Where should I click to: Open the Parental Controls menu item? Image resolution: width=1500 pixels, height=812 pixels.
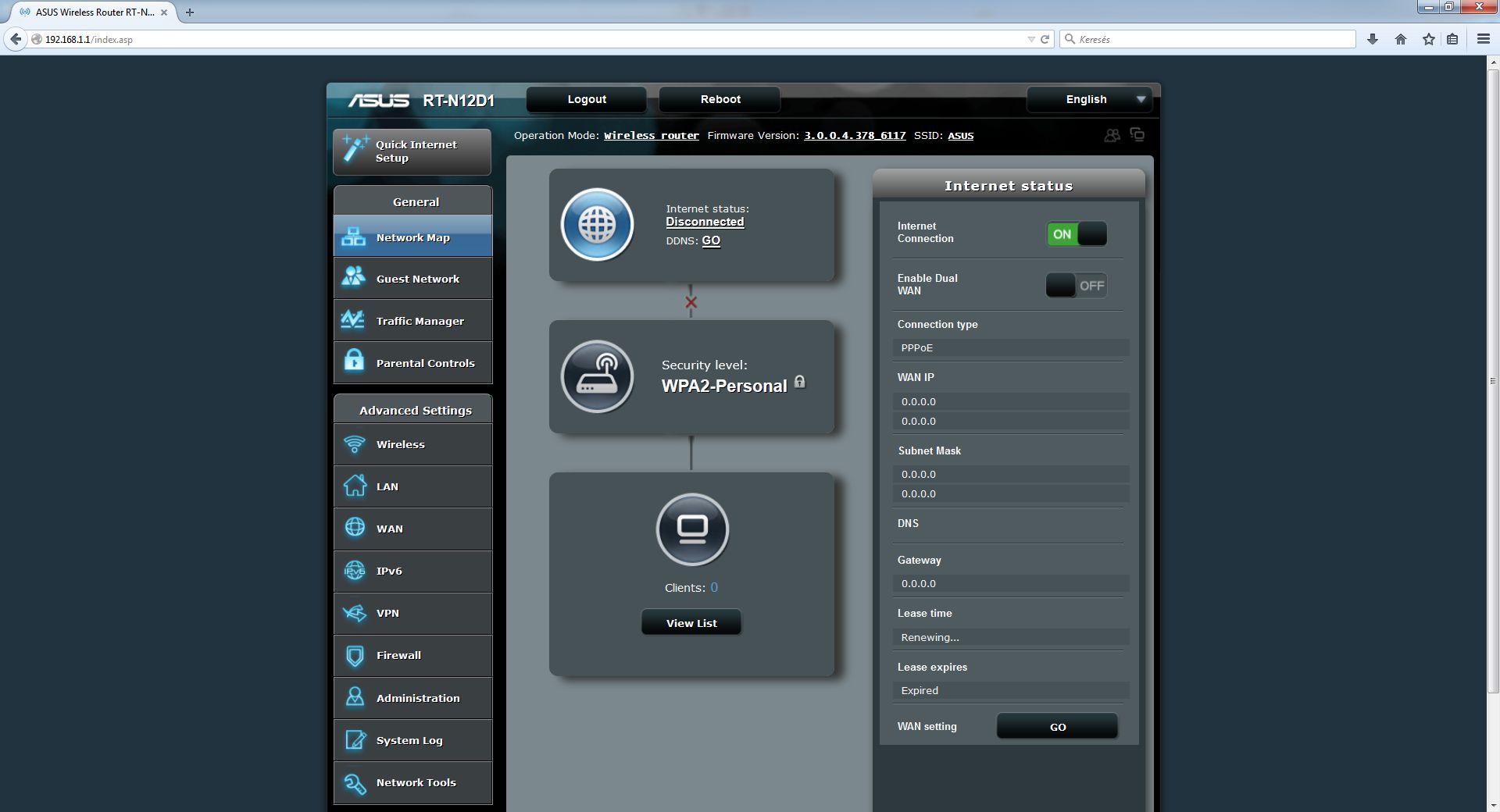[413, 363]
